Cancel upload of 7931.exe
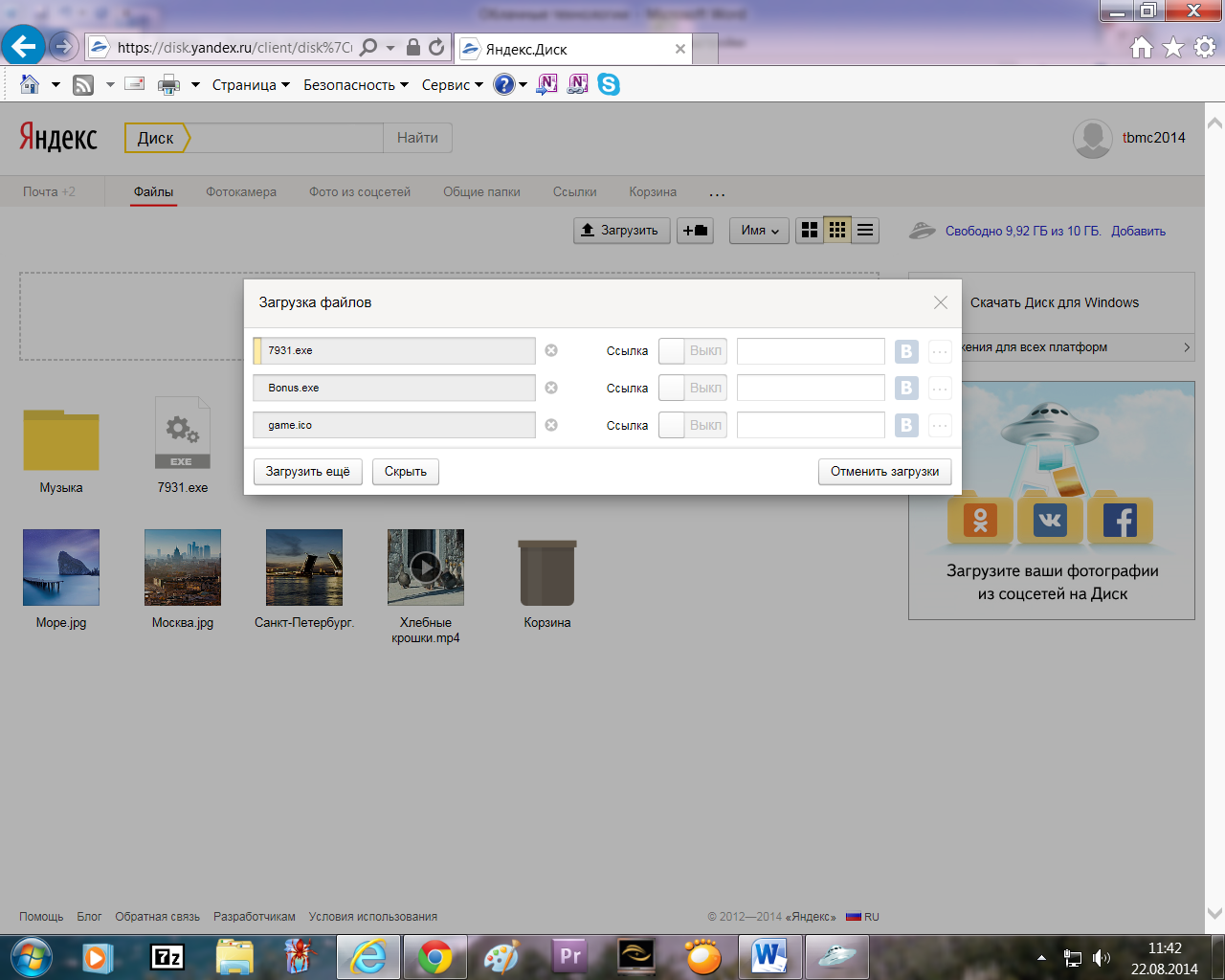Image resolution: width=1225 pixels, height=980 pixels. click(551, 350)
